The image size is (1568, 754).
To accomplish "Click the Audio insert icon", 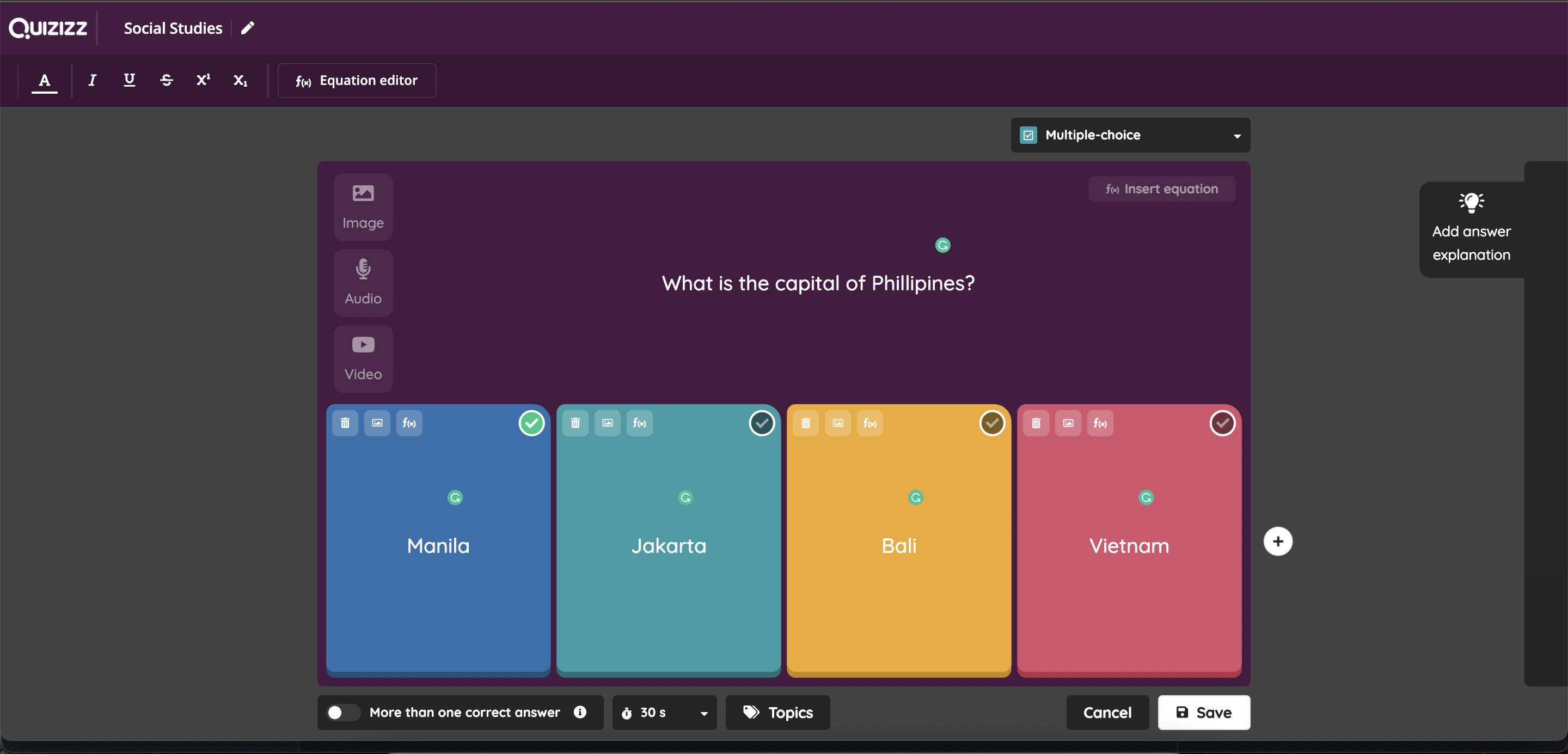I will 363,281.
